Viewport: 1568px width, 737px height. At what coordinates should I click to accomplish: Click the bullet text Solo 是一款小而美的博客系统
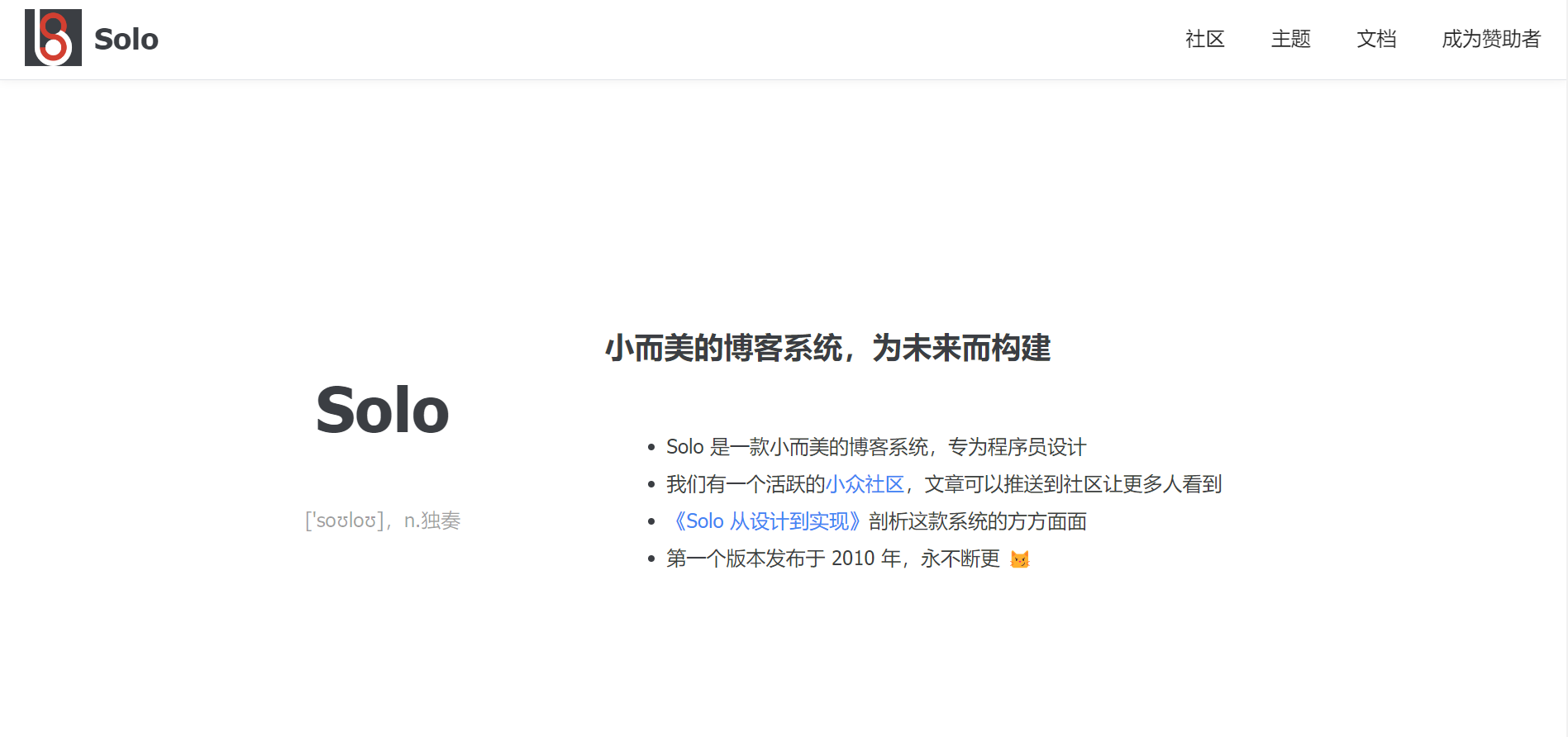pos(798,447)
